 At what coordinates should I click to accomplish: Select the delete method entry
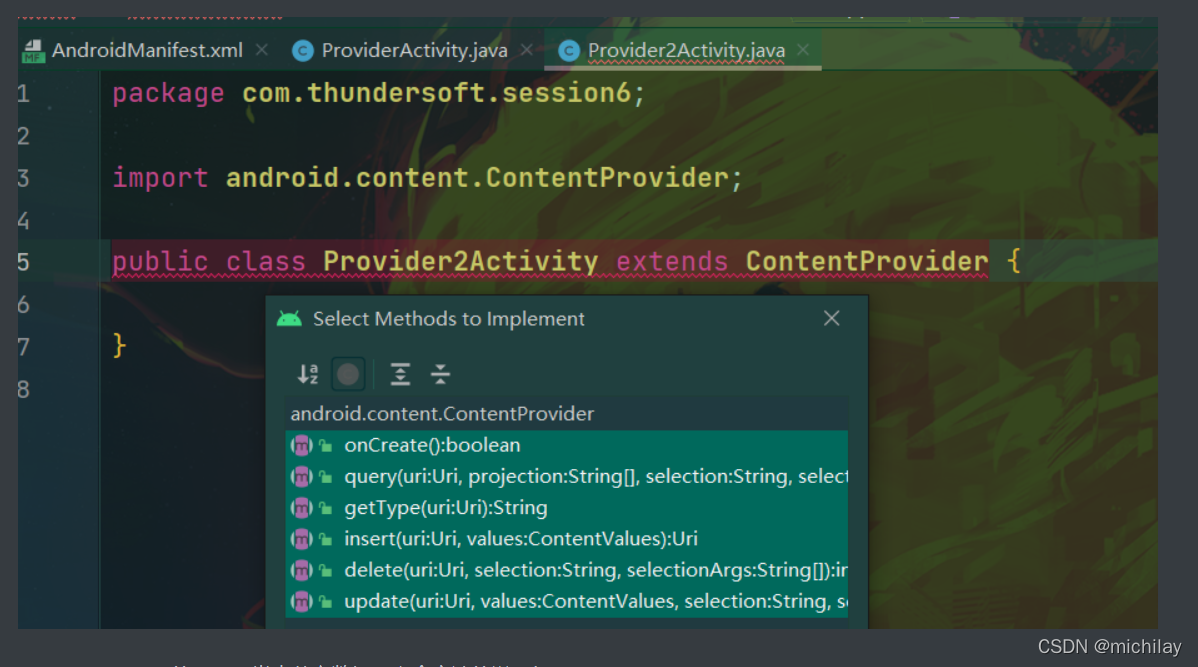point(567,571)
